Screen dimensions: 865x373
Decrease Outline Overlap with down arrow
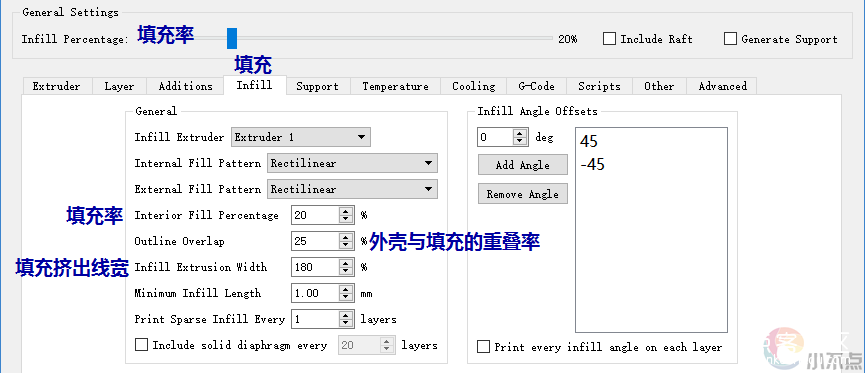346,246
